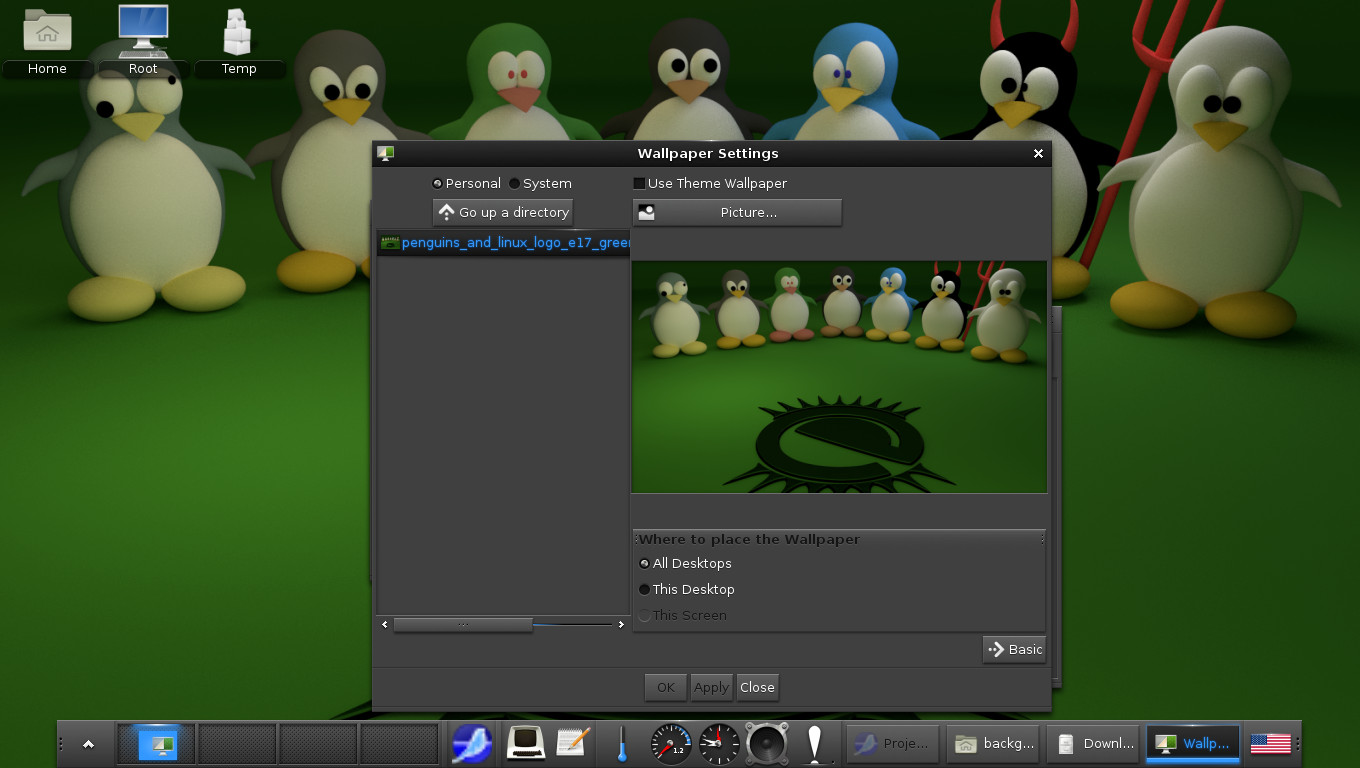Click the file list horizontal scrollbar handle
This screenshot has width=1360, height=768.
[x=462, y=624]
